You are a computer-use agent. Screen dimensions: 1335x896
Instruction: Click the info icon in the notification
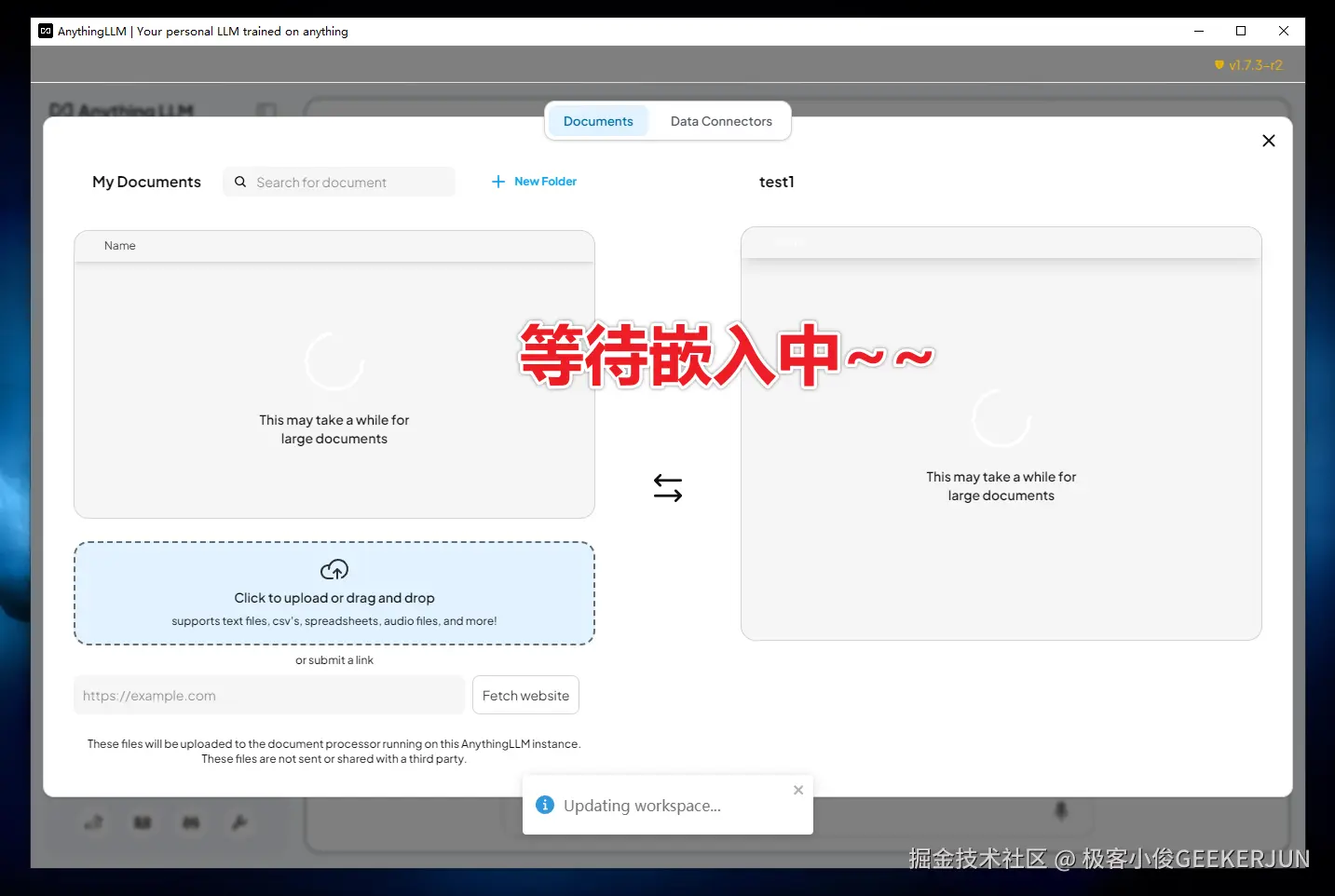pyautogui.click(x=545, y=805)
